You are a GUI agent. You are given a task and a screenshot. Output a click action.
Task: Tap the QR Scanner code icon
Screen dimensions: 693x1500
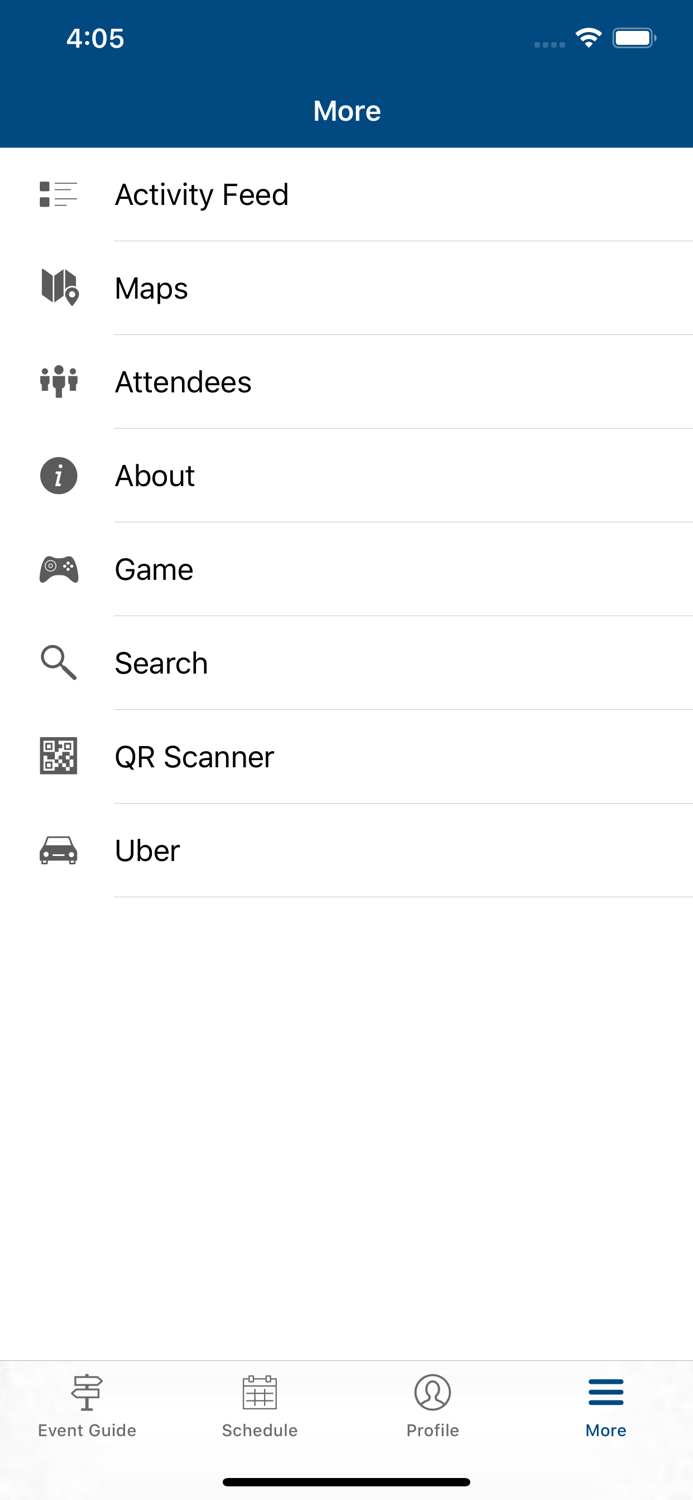pos(59,757)
